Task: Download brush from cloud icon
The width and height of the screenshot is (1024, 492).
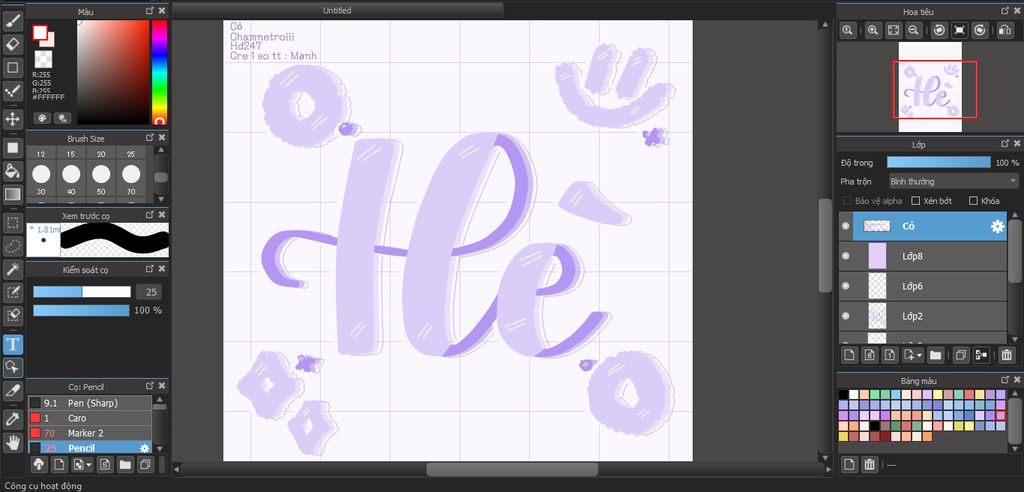Action: (39, 465)
